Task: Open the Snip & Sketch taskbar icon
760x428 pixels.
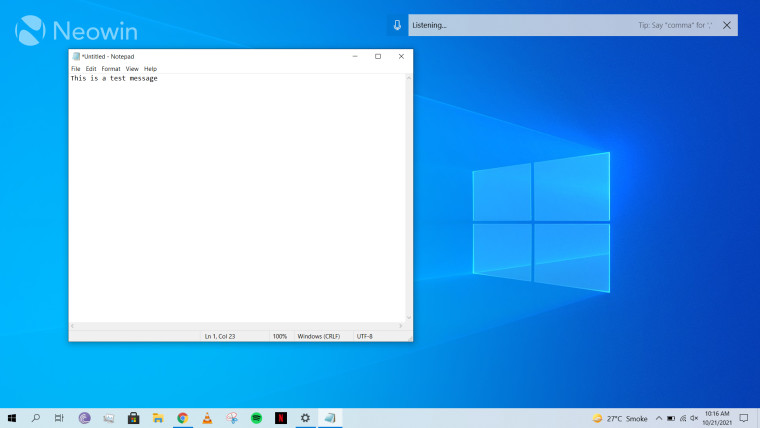Action: click(x=232, y=418)
